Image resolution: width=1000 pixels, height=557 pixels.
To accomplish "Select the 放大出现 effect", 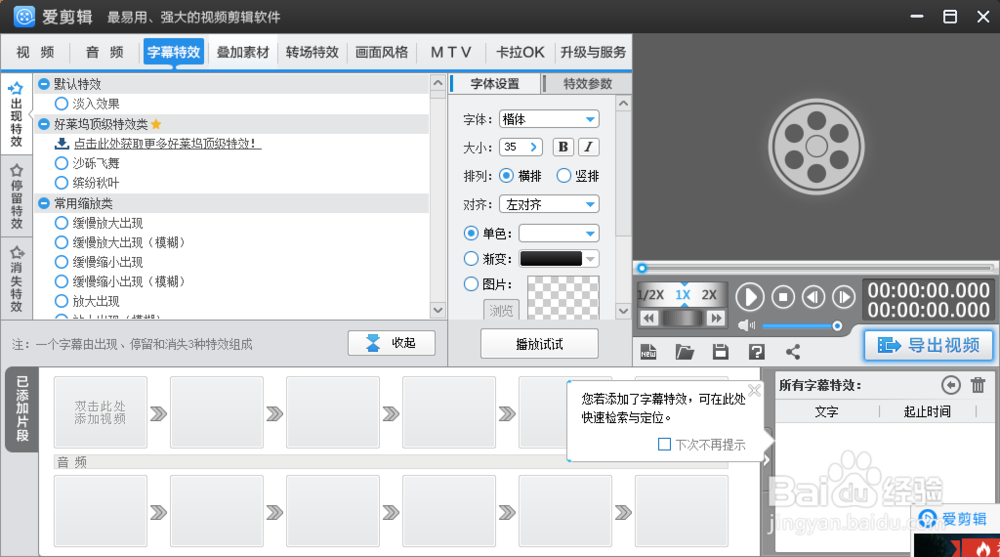I will (x=61, y=301).
